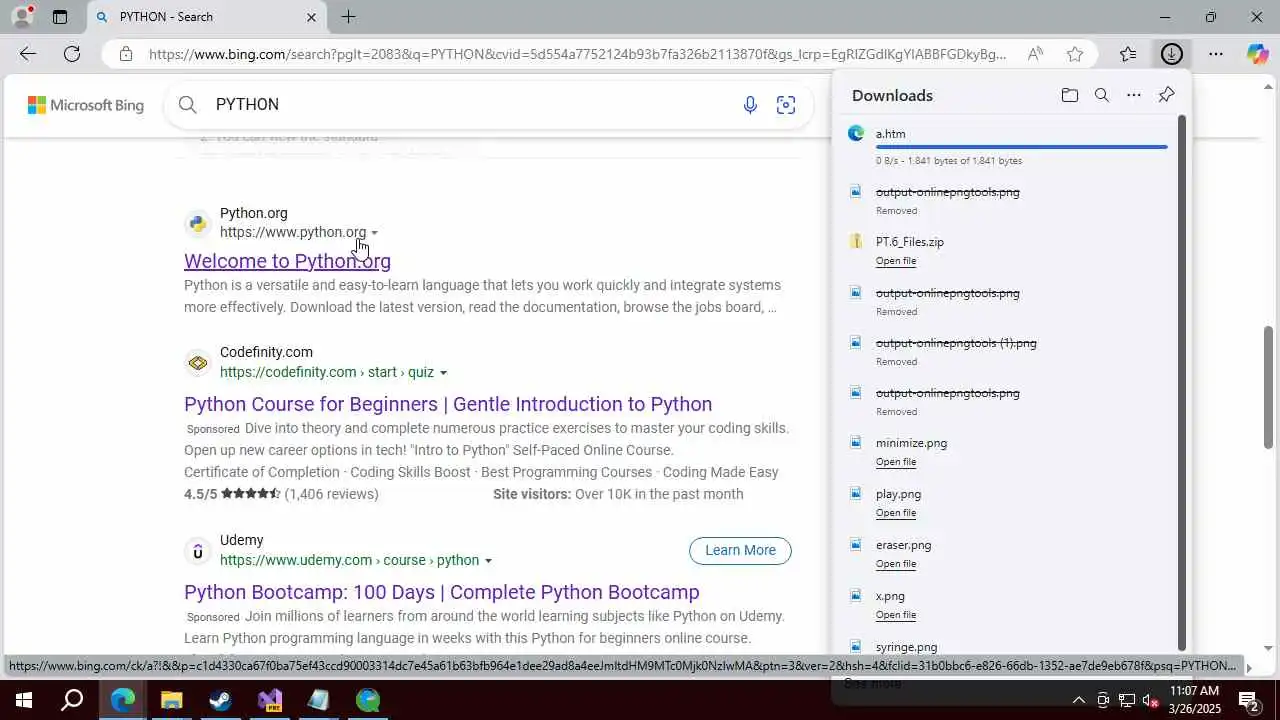Pin the Downloads panel

(x=1166, y=95)
